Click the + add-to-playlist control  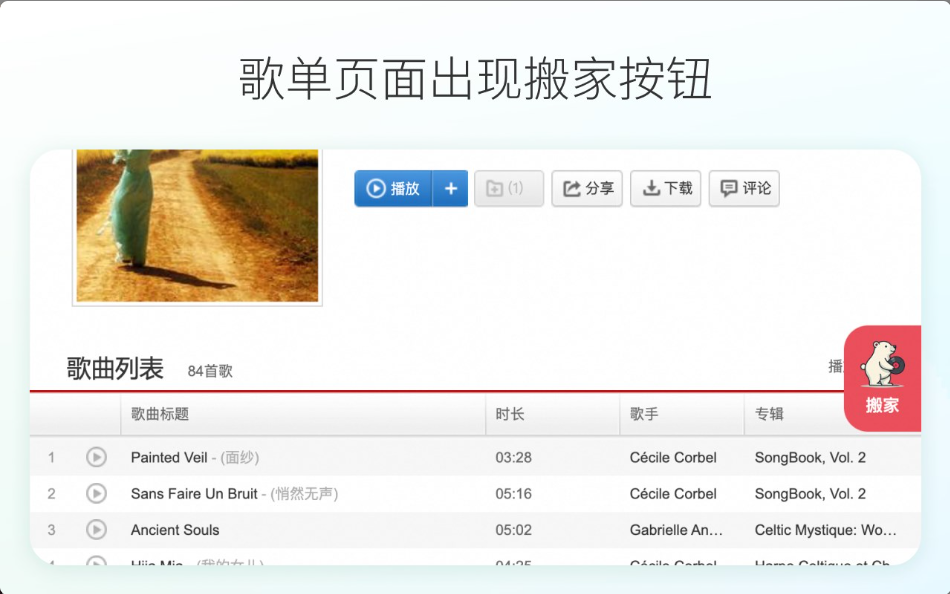(x=450, y=188)
